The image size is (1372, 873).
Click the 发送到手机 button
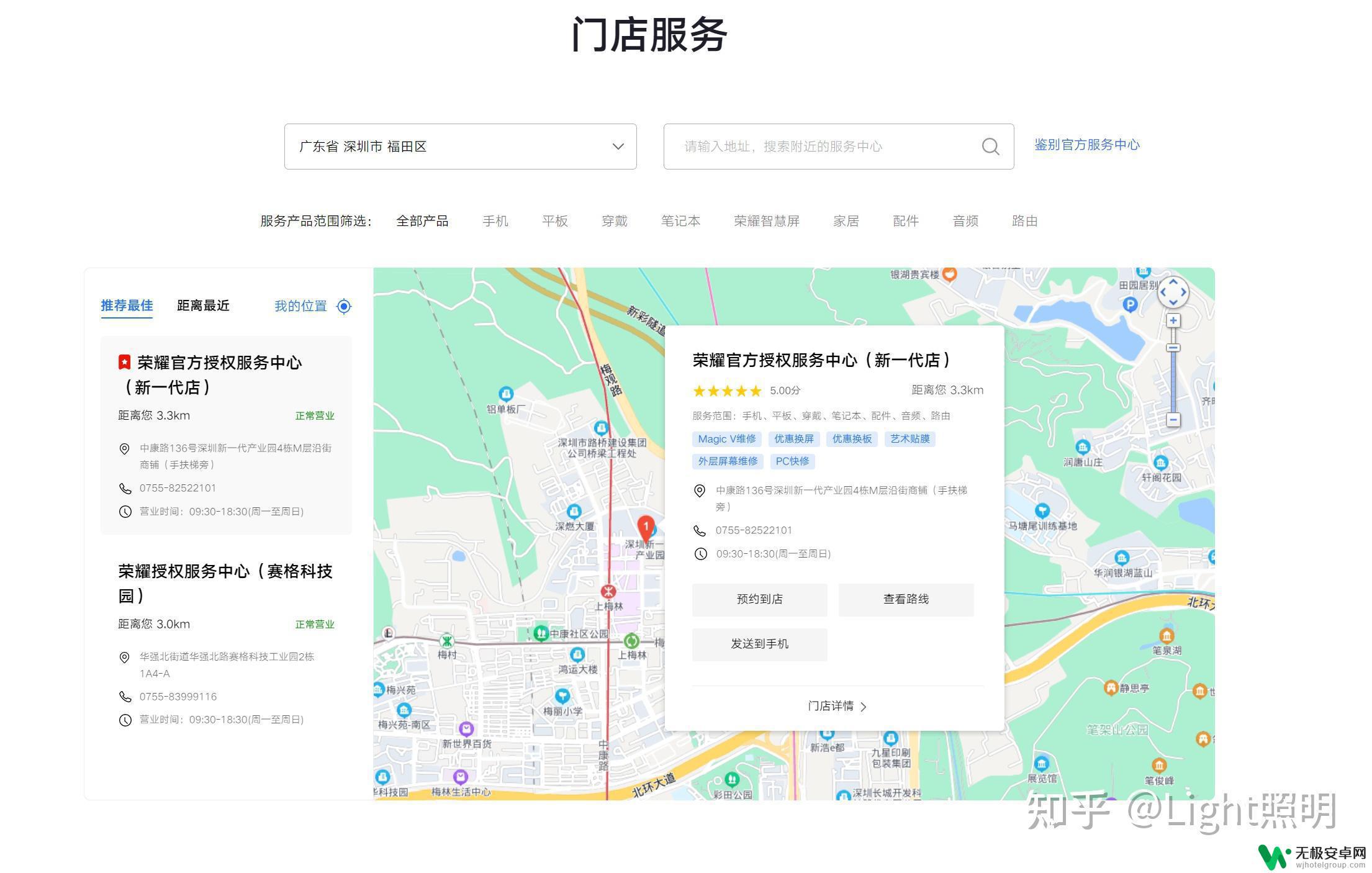(x=759, y=644)
